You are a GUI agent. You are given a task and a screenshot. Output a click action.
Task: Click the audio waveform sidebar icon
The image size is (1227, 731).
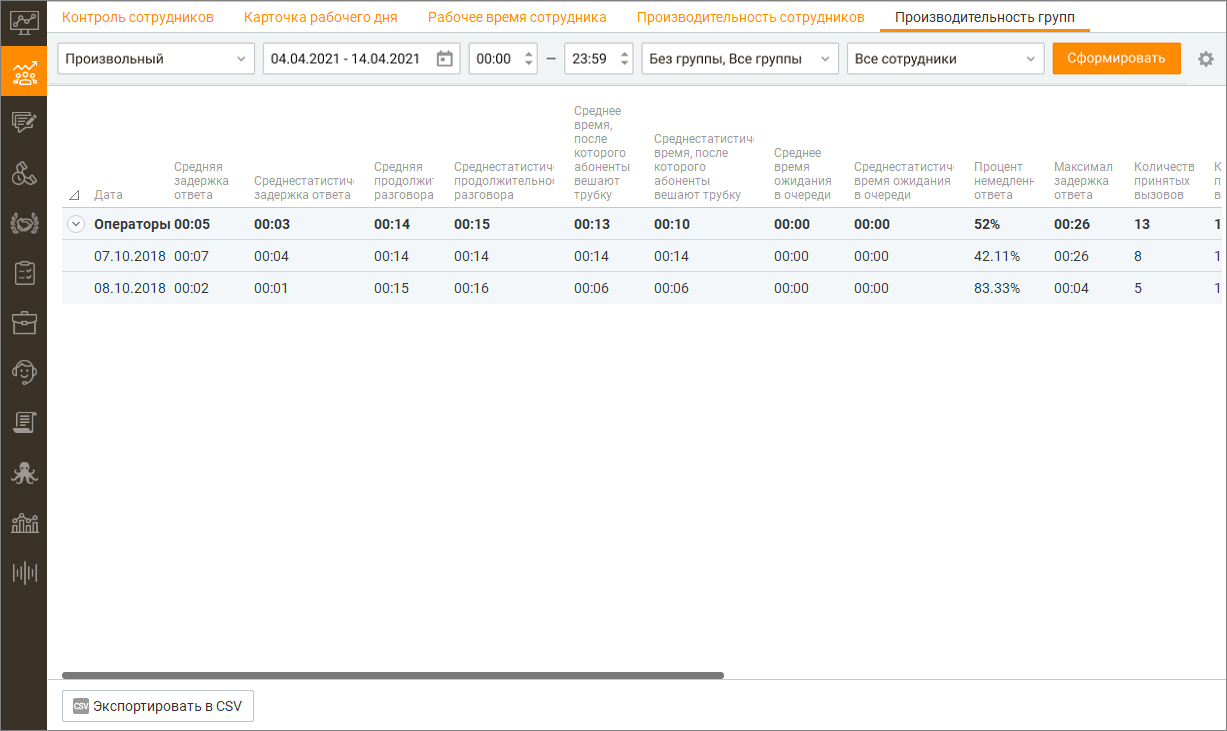point(24,572)
